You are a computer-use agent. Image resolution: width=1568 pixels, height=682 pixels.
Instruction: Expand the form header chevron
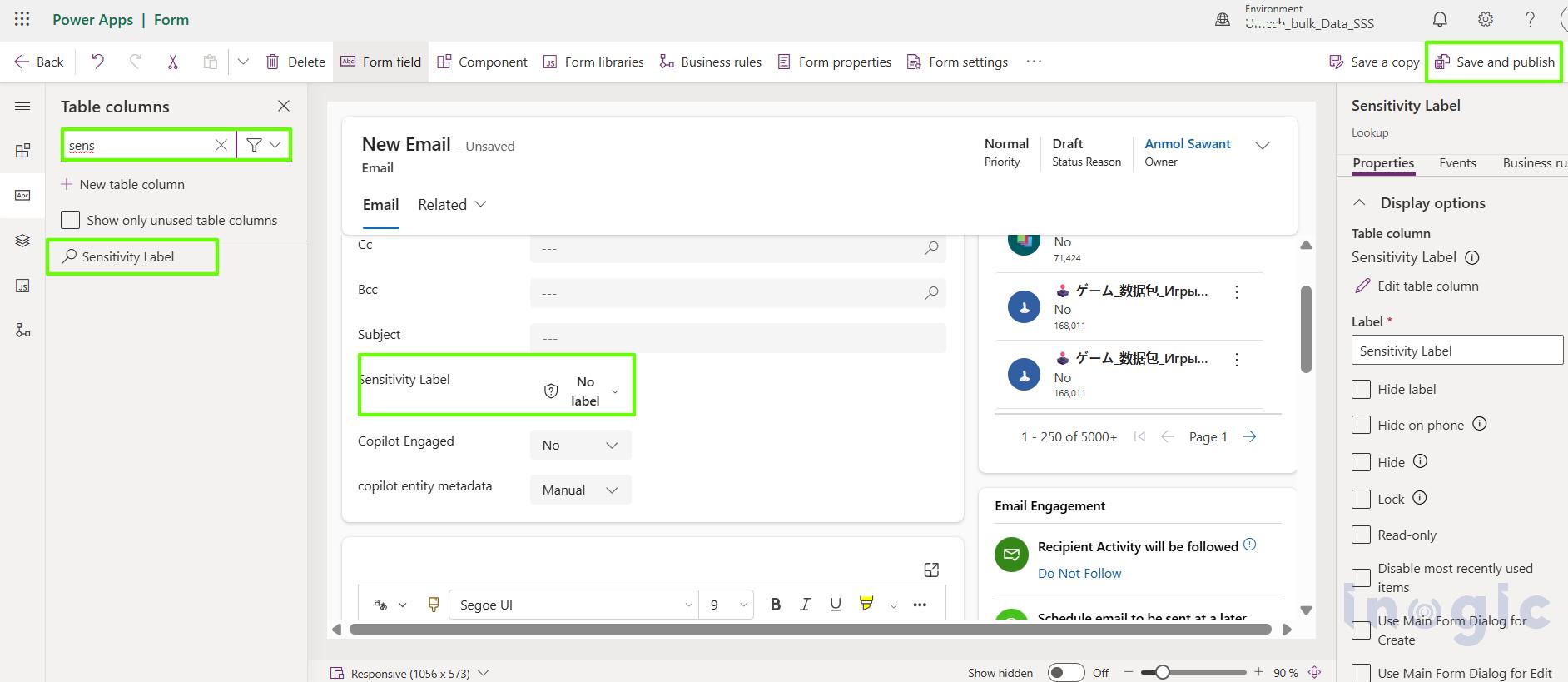tap(1263, 145)
